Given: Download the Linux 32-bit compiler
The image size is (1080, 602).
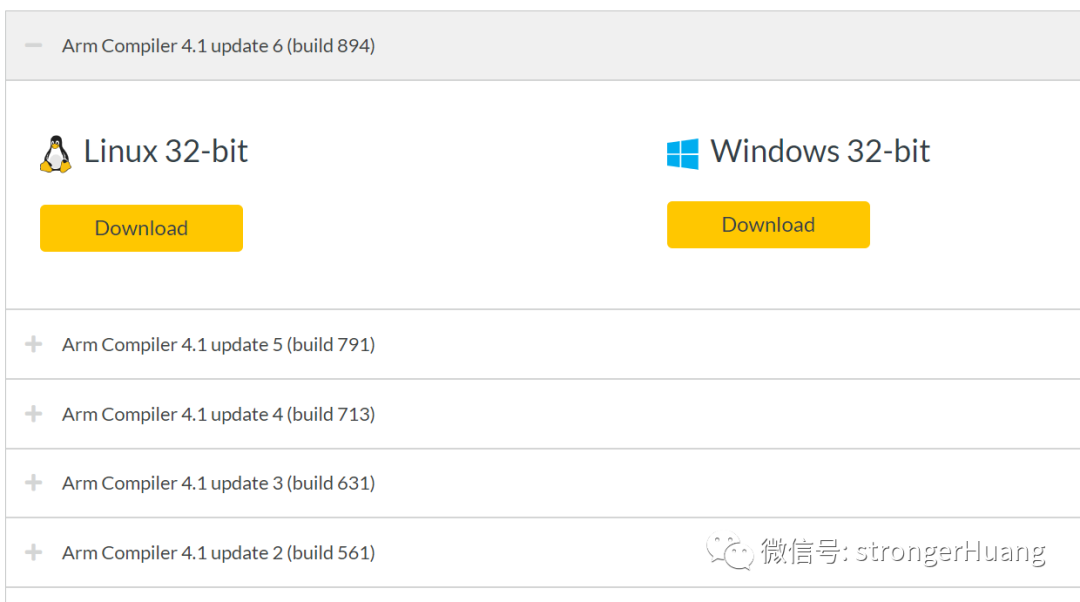Looking at the screenshot, I should [141, 228].
